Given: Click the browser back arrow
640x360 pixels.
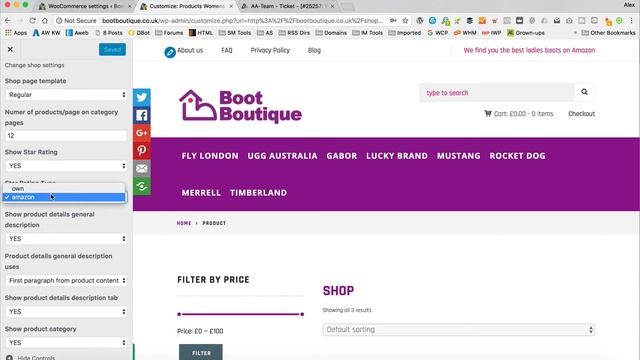Looking at the screenshot, I should pyautogui.click(x=8, y=20).
